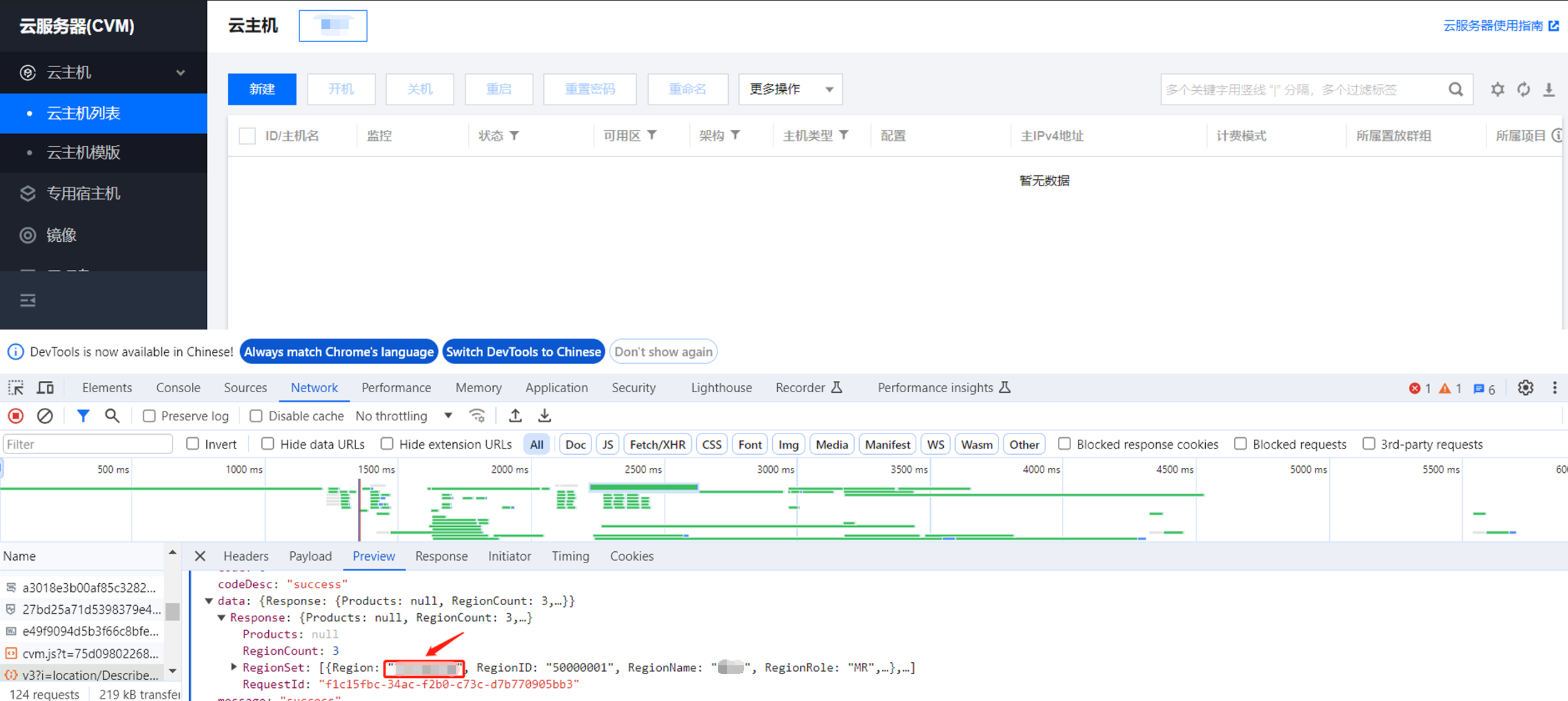Expand the RegionSet array entry
1568x701 pixels.
coord(234,667)
